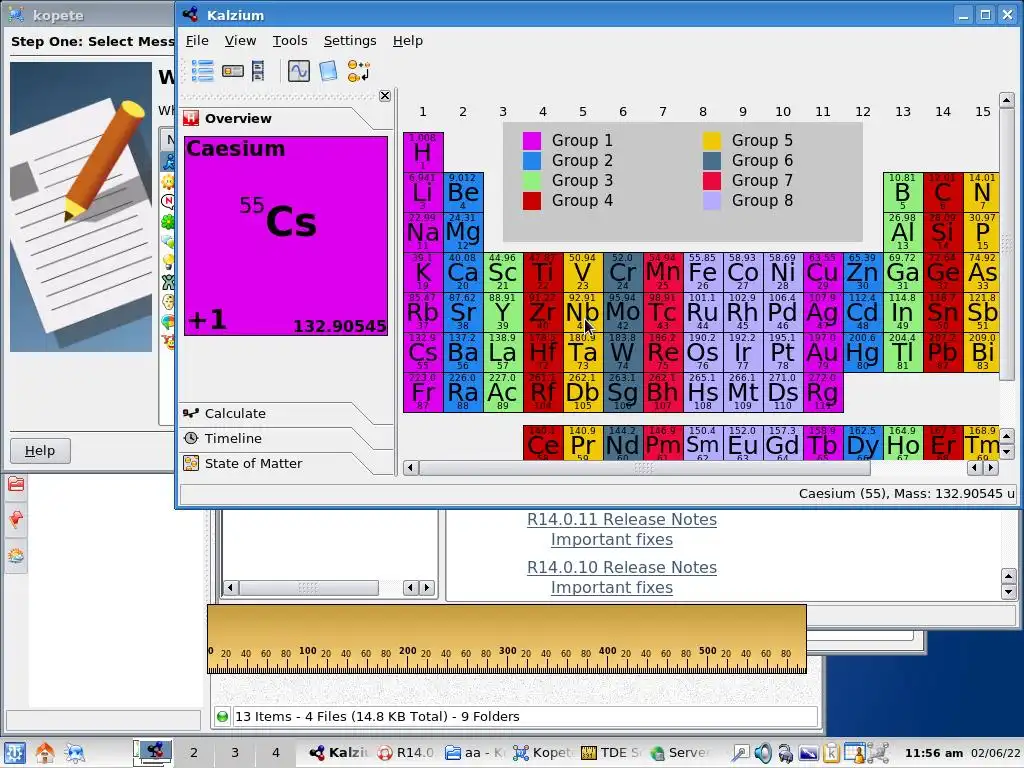Open the volume speaker tray icon
The image size is (1024, 768).
pos(763,753)
